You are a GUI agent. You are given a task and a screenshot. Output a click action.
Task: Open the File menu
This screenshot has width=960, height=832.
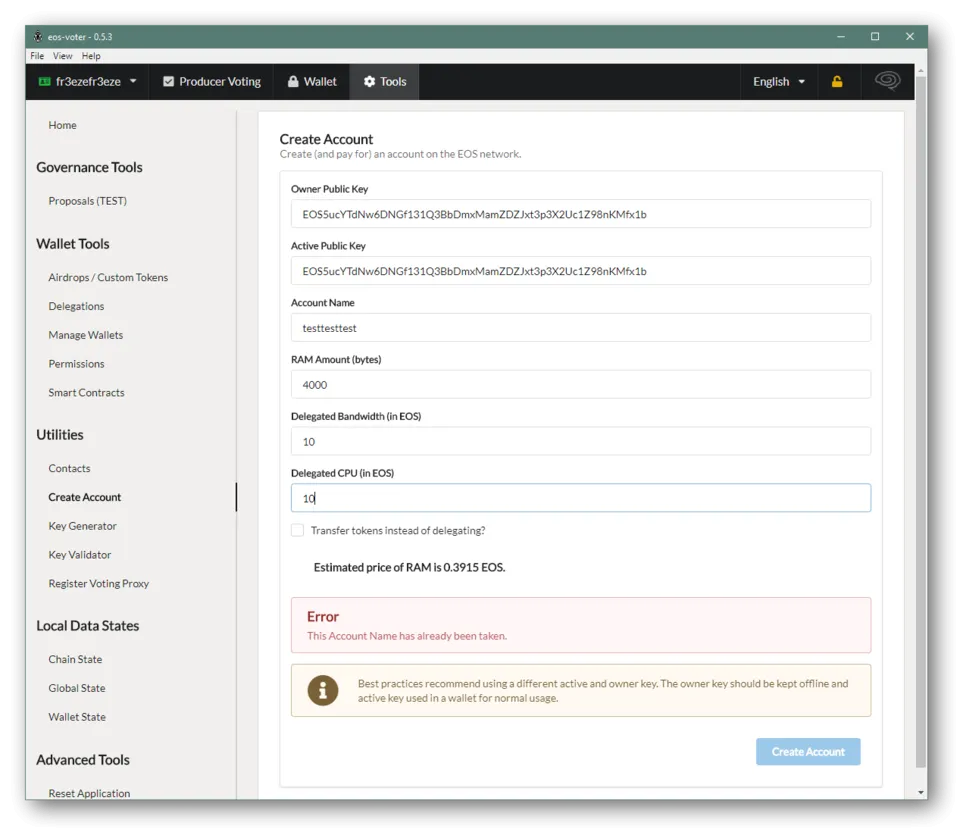click(37, 56)
